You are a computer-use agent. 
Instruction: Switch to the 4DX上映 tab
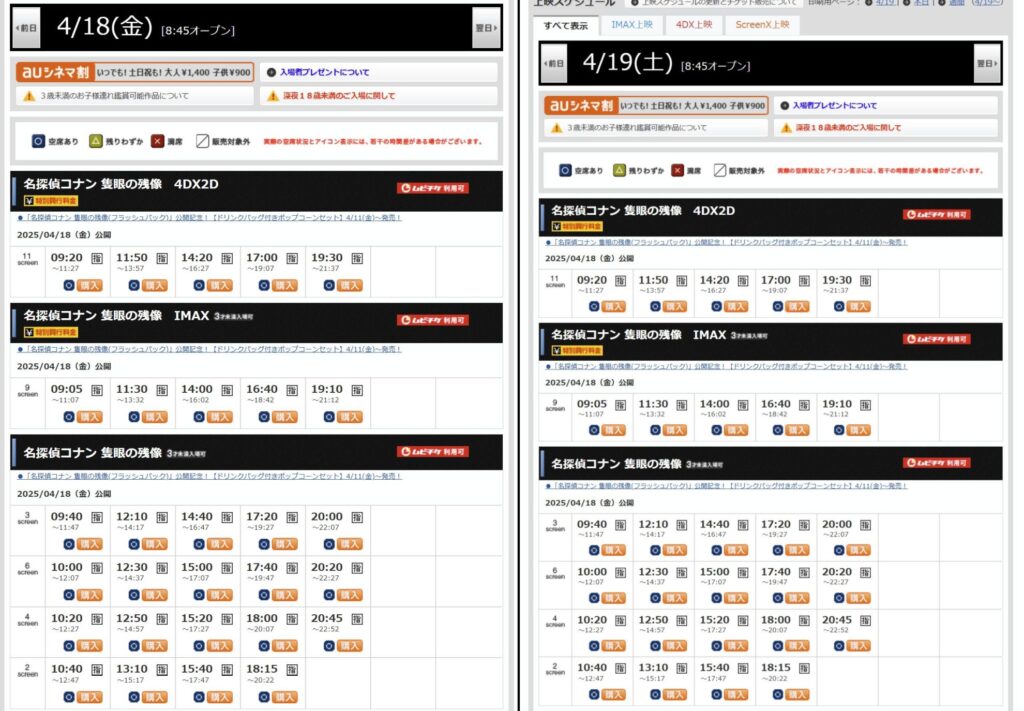pyautogui.click(x=694, y=25)
